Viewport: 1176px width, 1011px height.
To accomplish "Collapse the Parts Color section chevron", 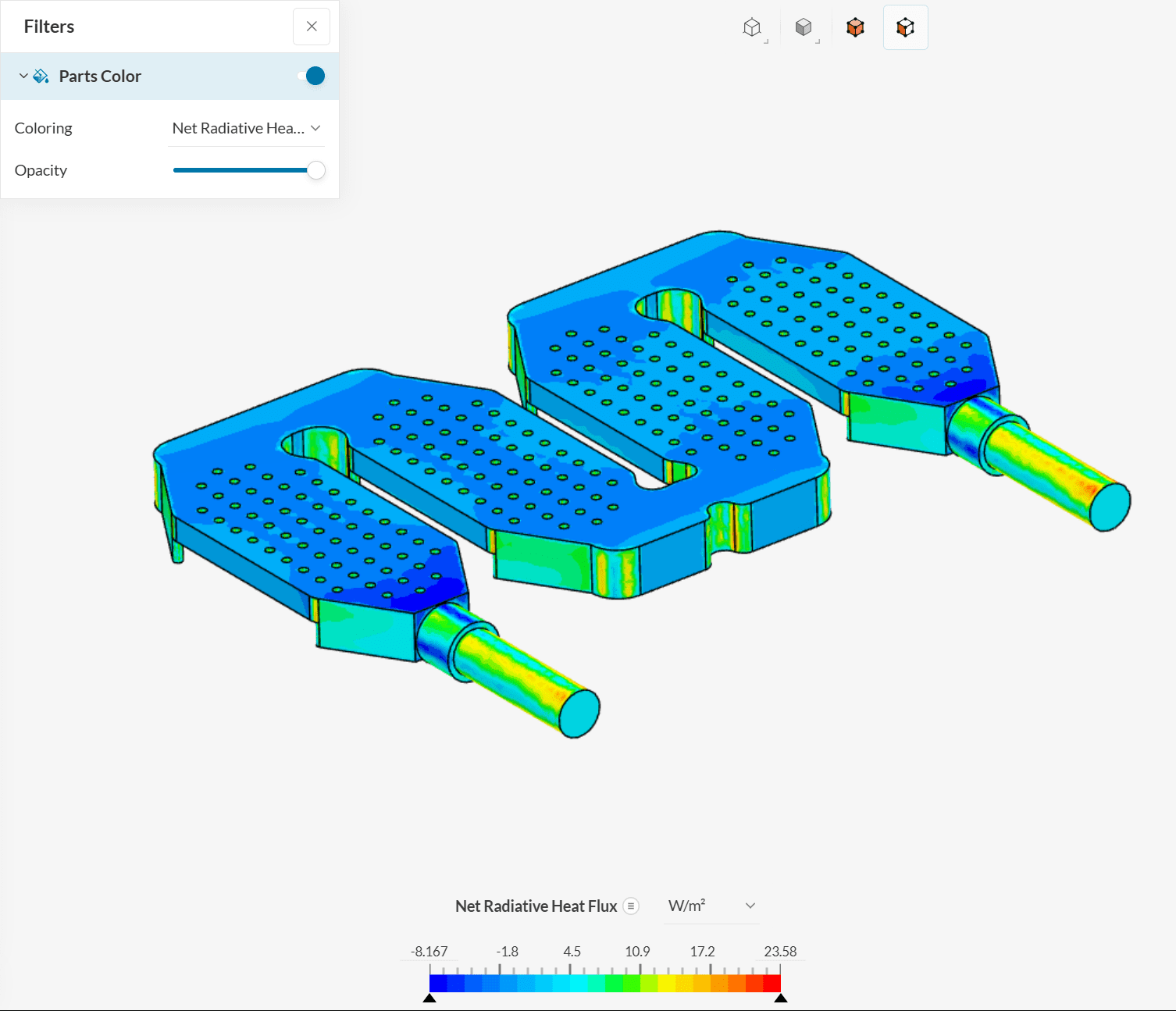I will [x=23, y=77].
